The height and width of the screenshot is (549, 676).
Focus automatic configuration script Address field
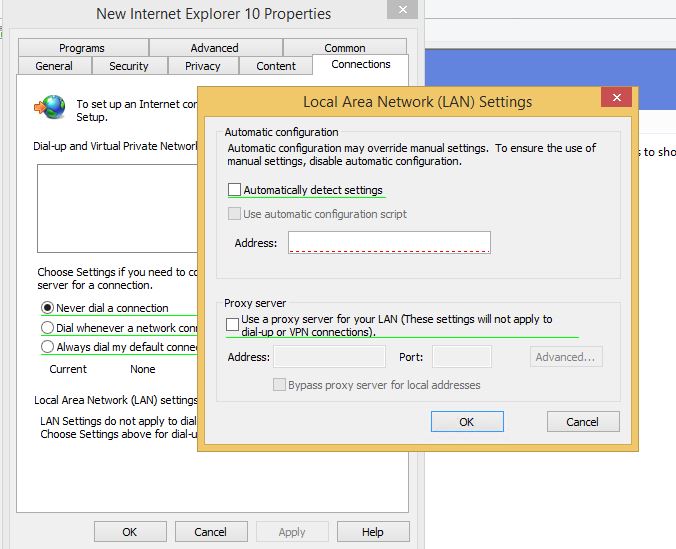(x=389, y=242)
